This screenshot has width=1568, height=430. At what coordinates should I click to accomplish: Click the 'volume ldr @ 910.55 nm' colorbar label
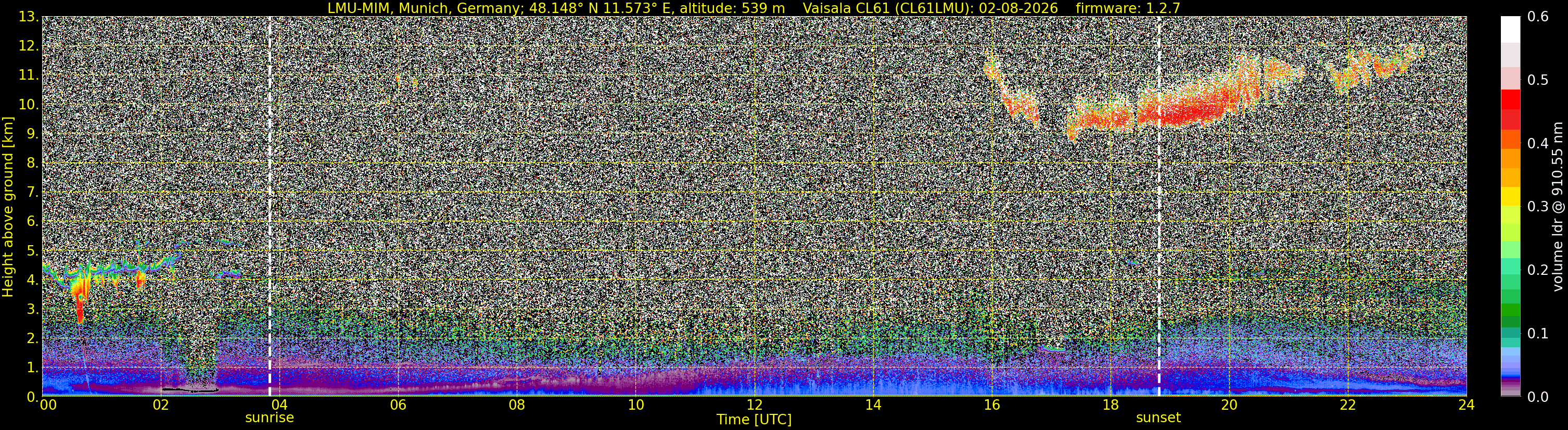[x=1558, y=207]
